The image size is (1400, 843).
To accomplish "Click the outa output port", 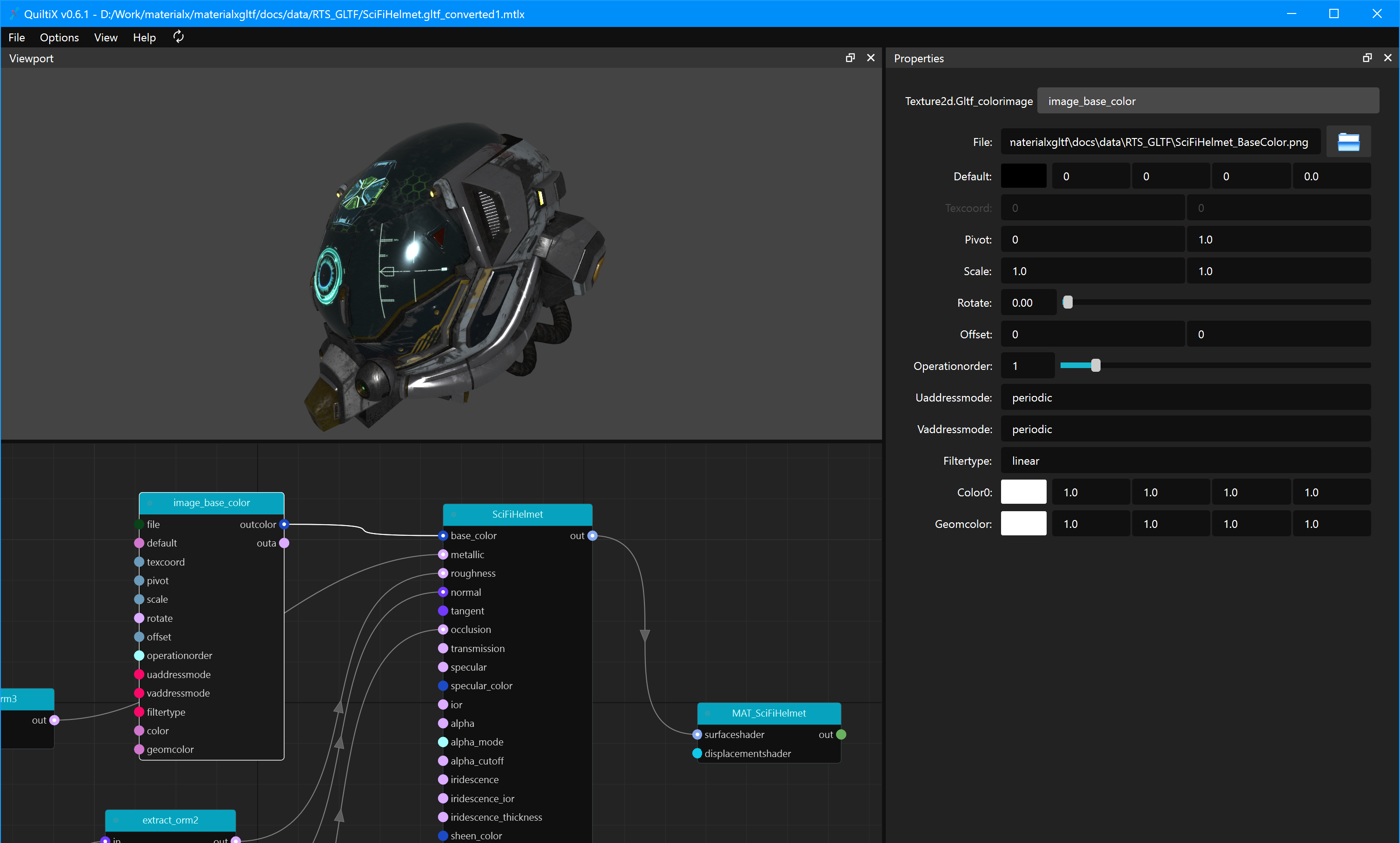I will click(284, 543).
